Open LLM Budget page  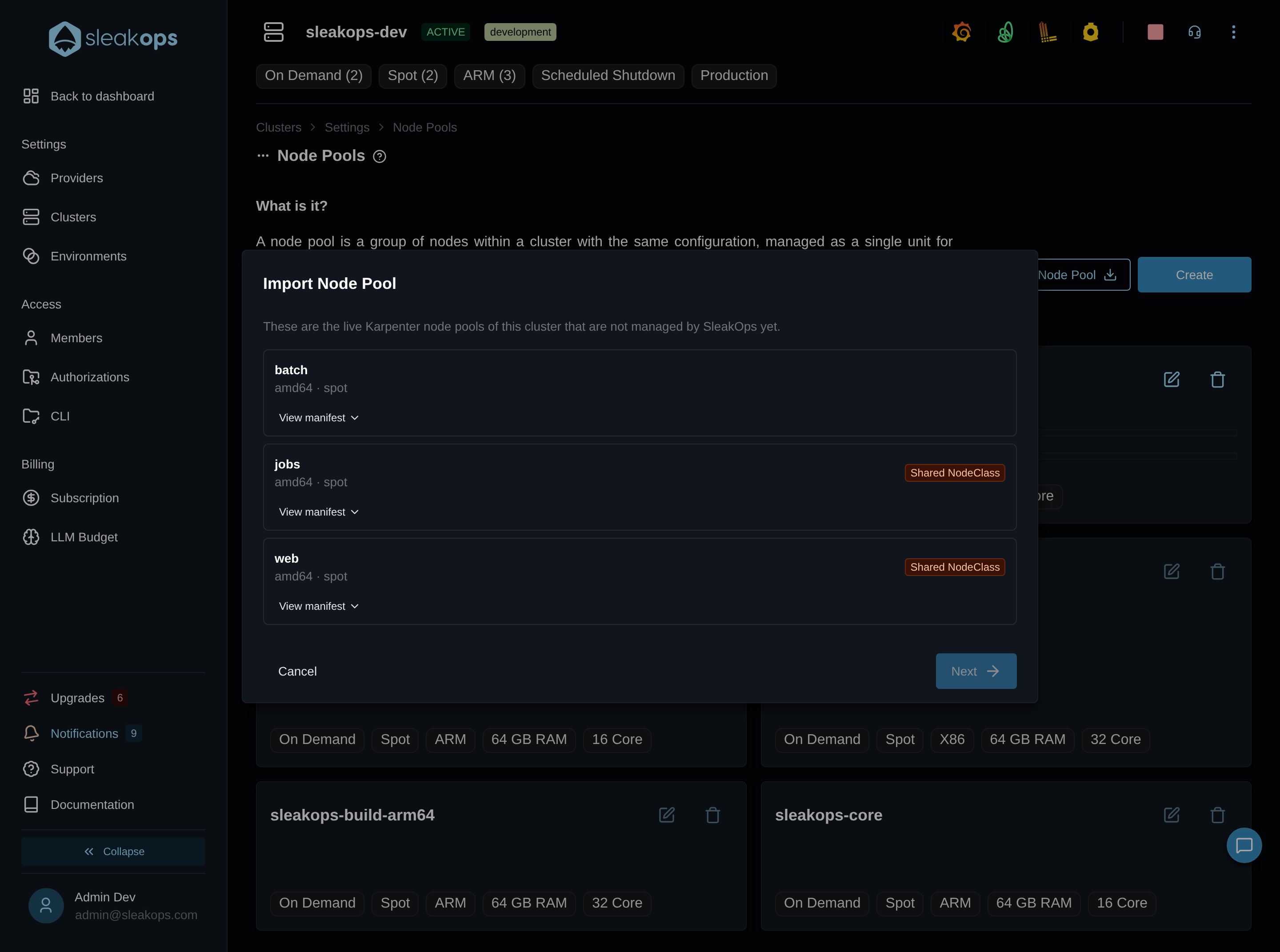coord(70,537)
